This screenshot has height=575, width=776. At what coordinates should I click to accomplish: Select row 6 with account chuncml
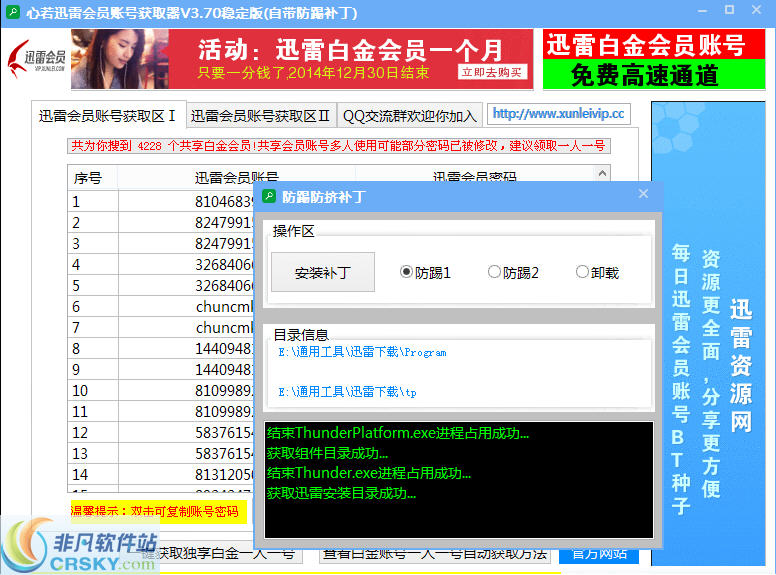(161, 307)
